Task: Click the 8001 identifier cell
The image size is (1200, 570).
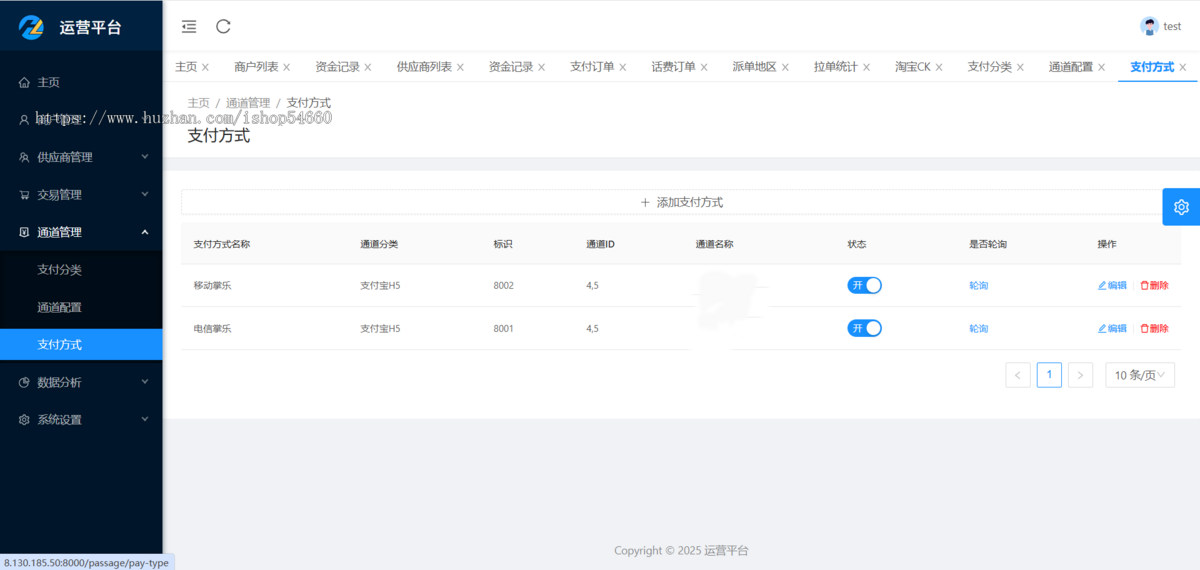Action: (503, 328)
